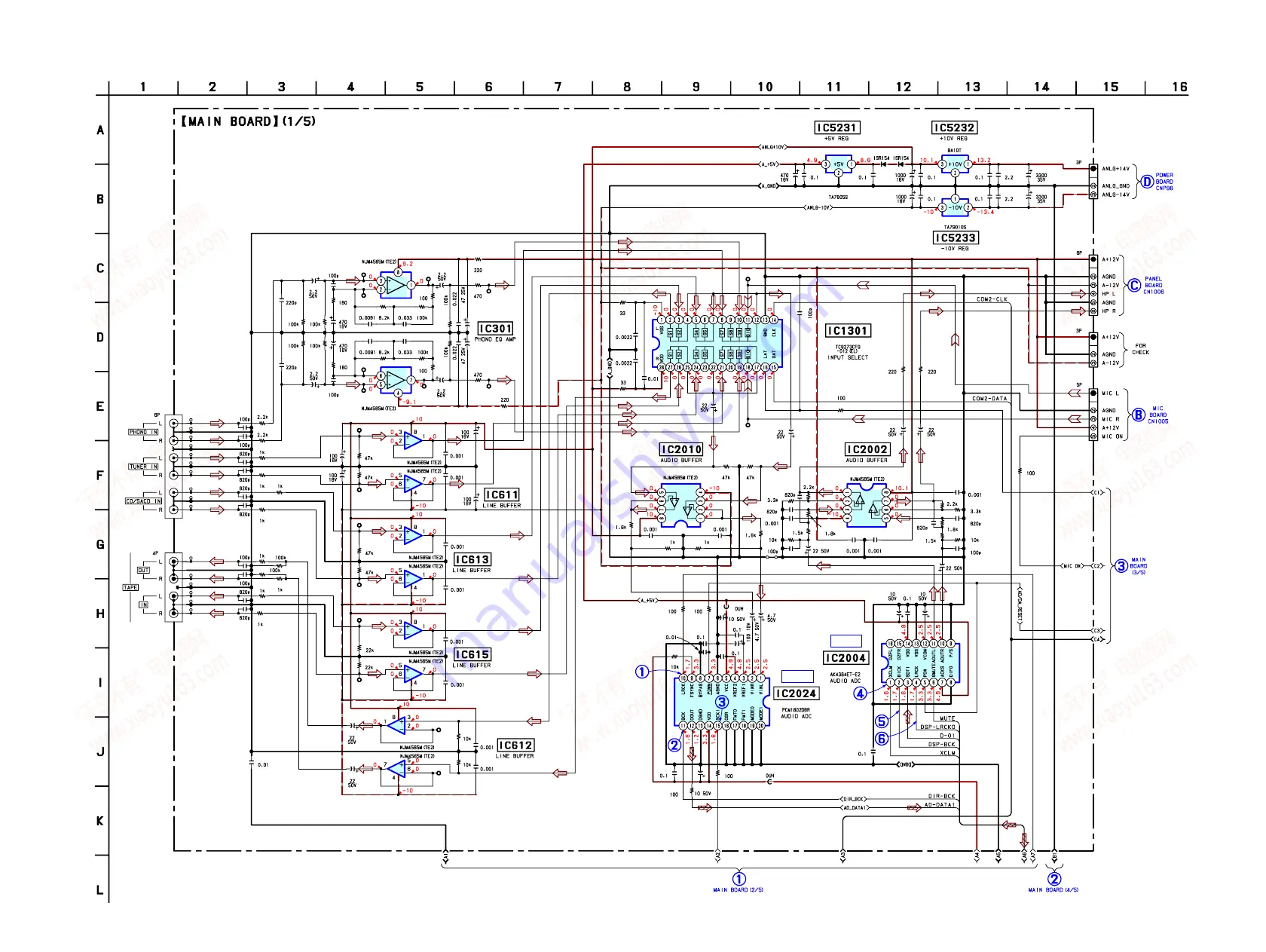This screenshot has width=1266, height=952.
Task: Click the MIC ON pin label
Action: (1112, 436)
